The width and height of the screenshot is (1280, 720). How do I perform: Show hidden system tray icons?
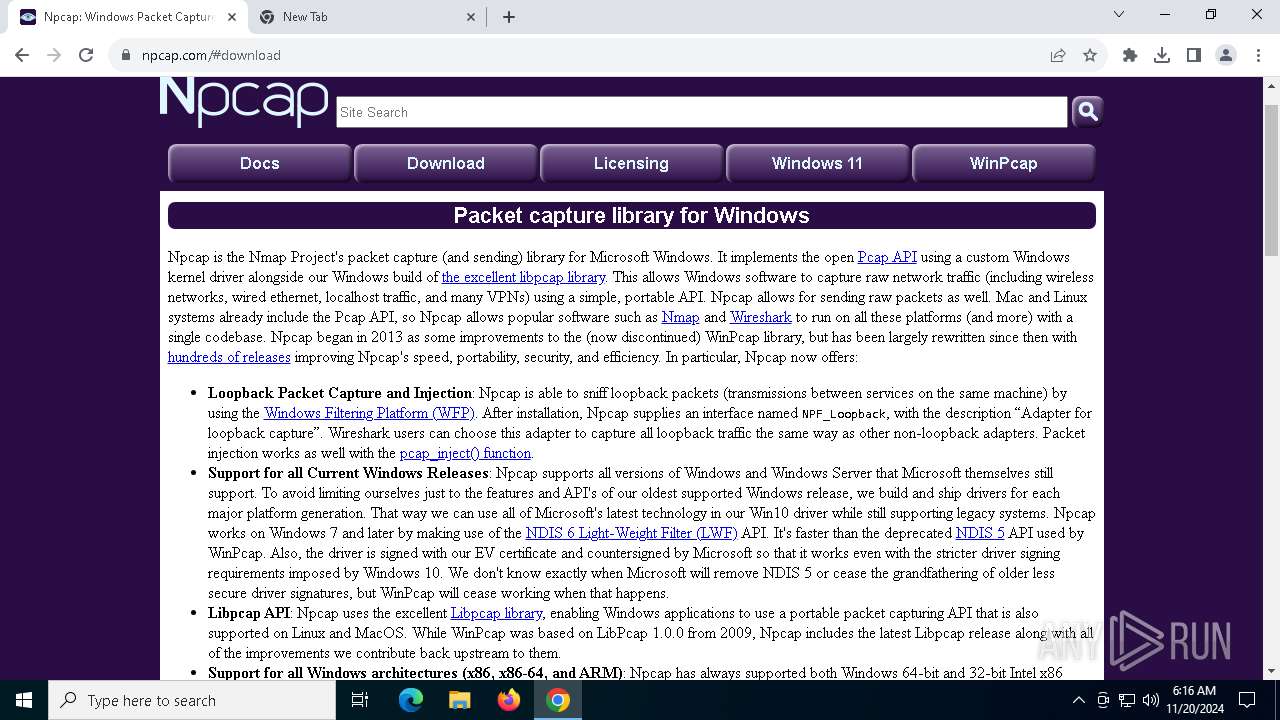pyautogui.click(x=1078, y=700)
